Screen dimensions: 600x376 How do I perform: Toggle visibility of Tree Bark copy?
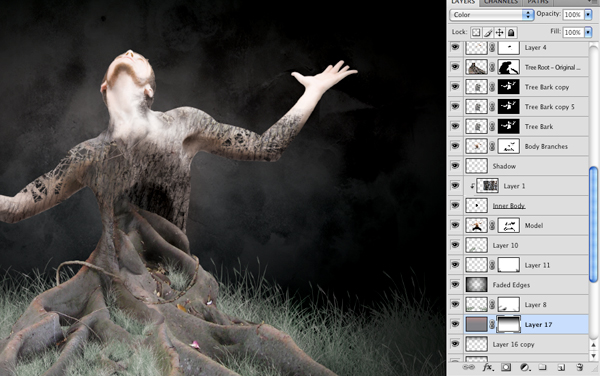click(455, 87)
